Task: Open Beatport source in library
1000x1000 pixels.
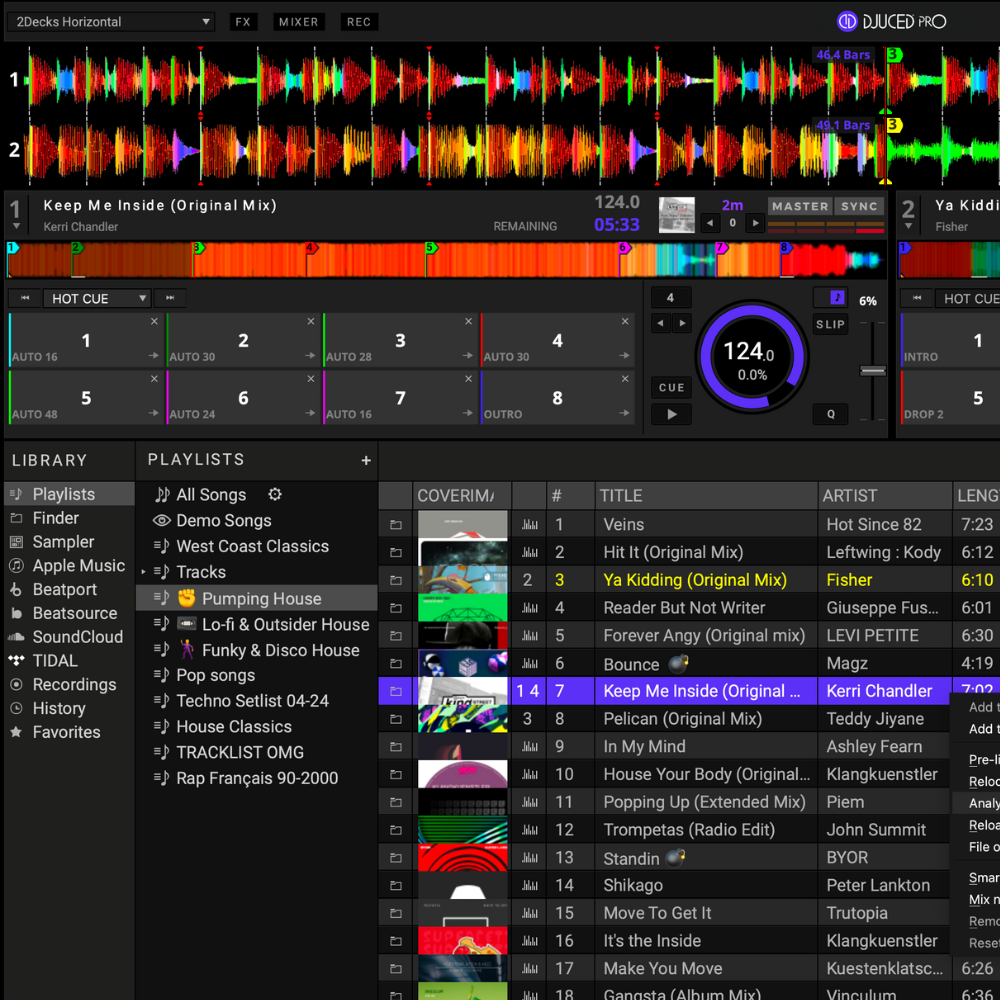Action: coord(64,590)
